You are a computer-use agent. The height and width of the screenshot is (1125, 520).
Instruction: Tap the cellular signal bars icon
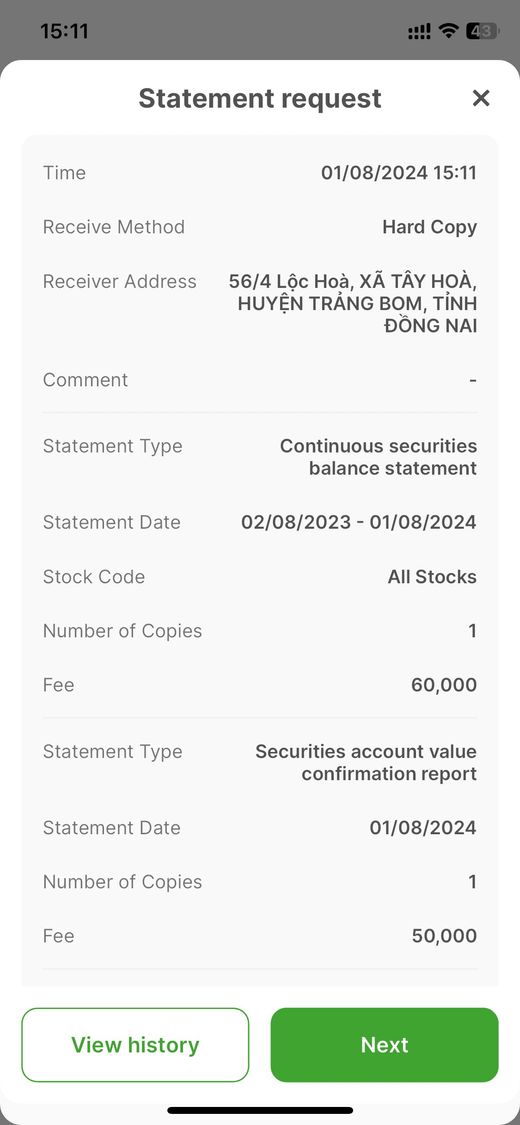419,31
